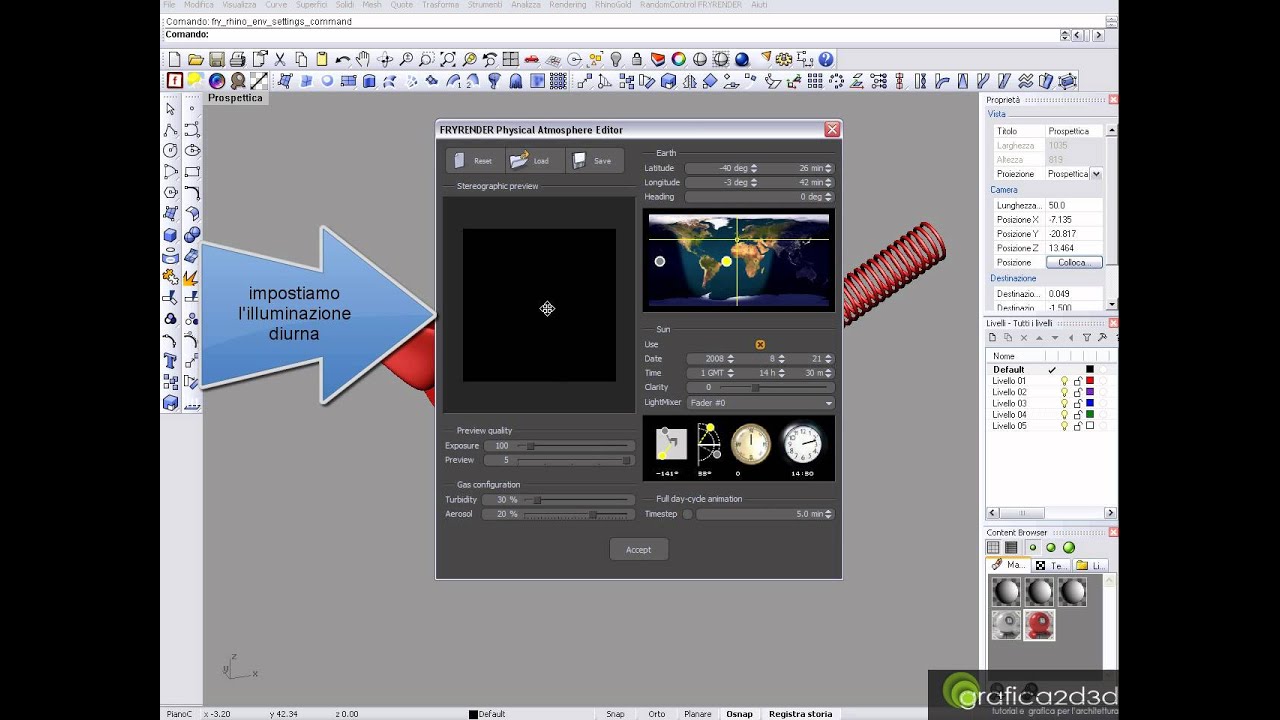Adjust the 1 GMT timezone stepper
The width and height of the screenshot is (1280, 720).
point(731,373)
